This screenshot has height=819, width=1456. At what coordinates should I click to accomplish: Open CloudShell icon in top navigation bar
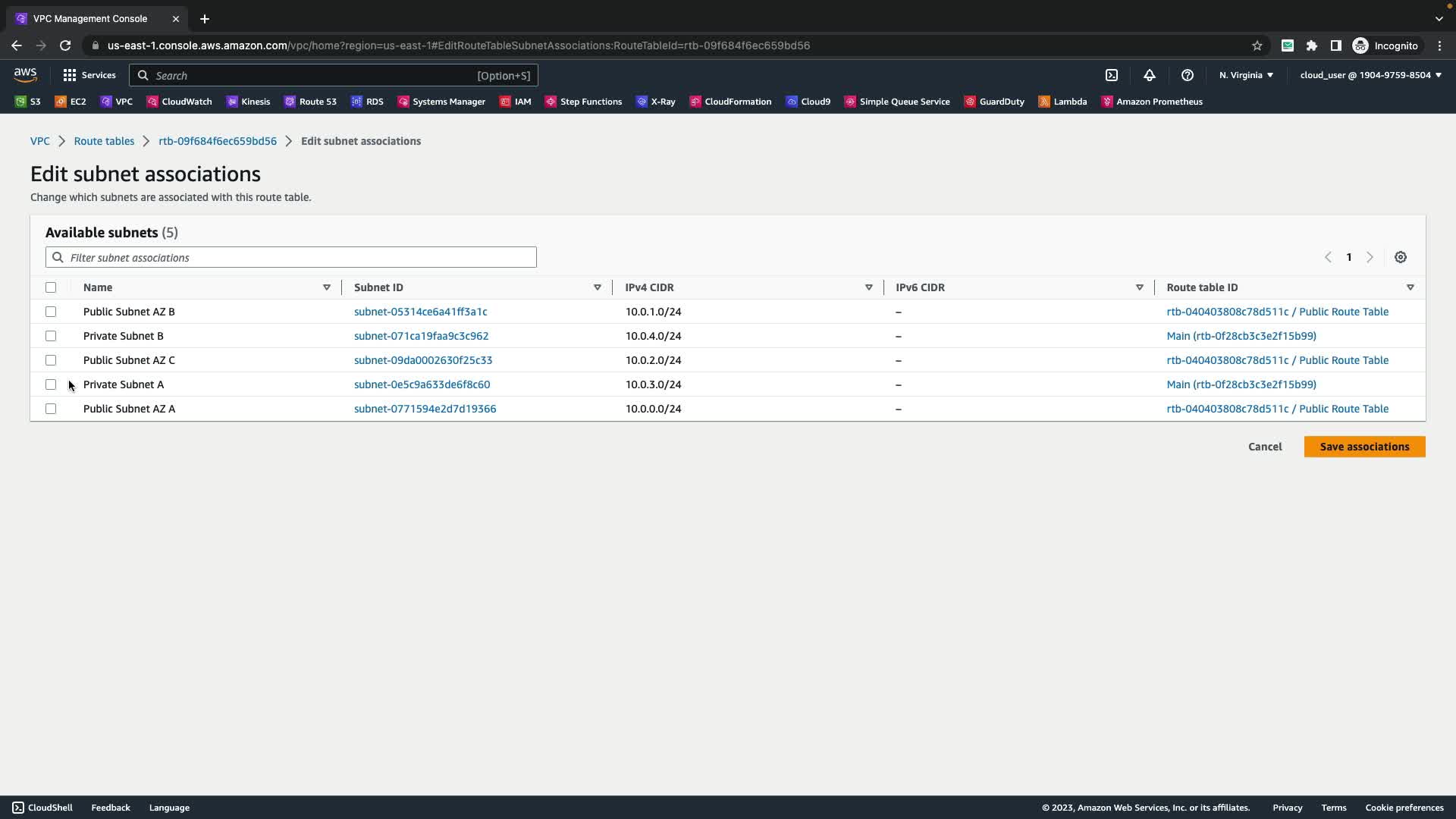tap(1112, 75)
